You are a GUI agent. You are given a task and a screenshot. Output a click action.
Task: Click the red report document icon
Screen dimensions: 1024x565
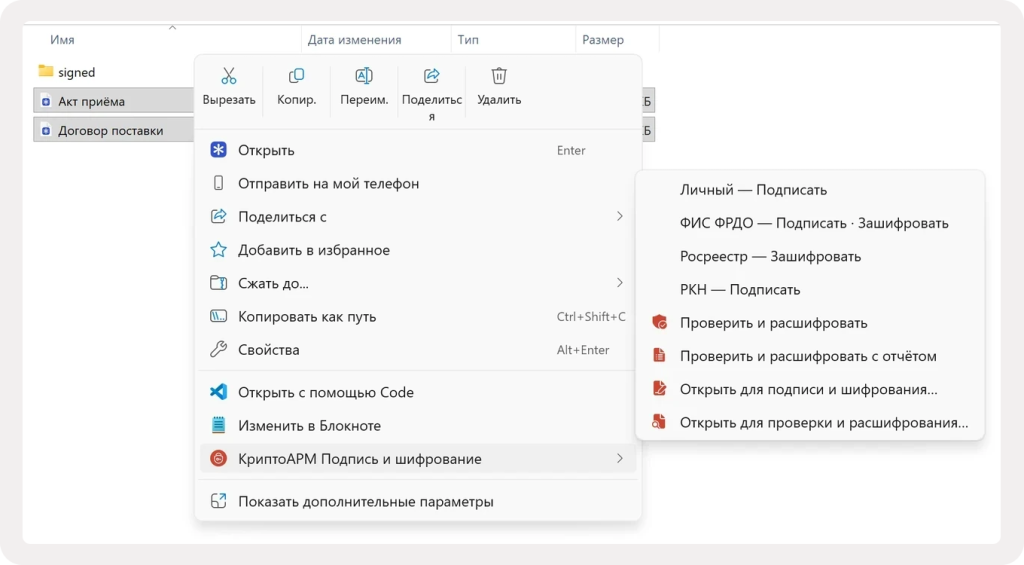660,356
